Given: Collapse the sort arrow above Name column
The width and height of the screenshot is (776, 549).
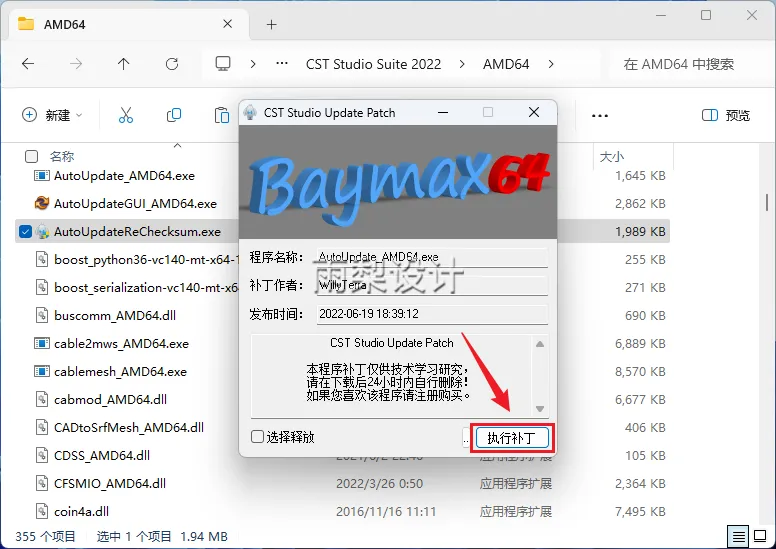Looking at the screenshot, I should point(178,146).
